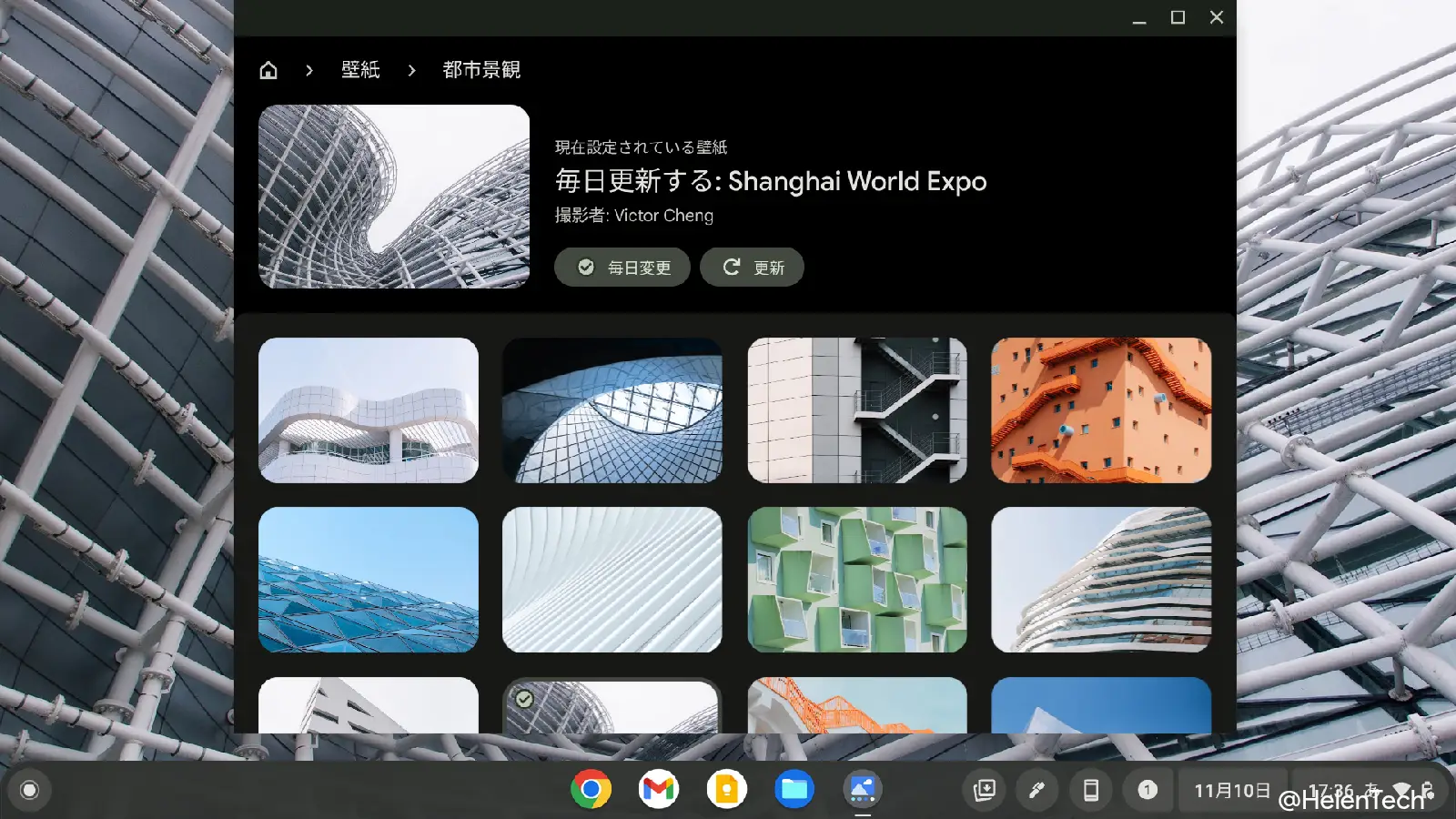Open 壁紙 in the breadcrumb

(360, 70)
